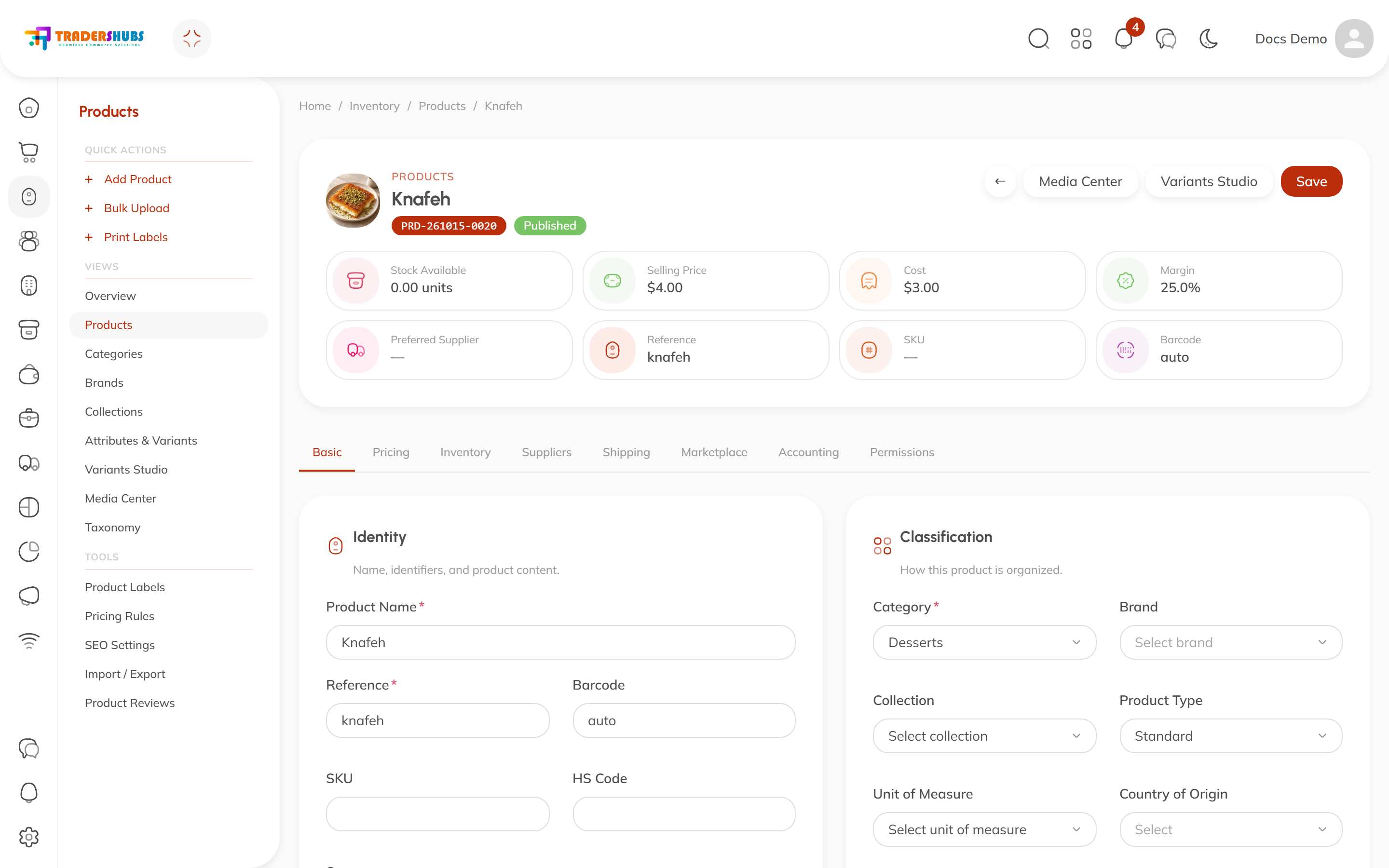This screenshot has height=868, width=1389.
Task: Switch to the Marketplace tab
Action: coord(714,452)
